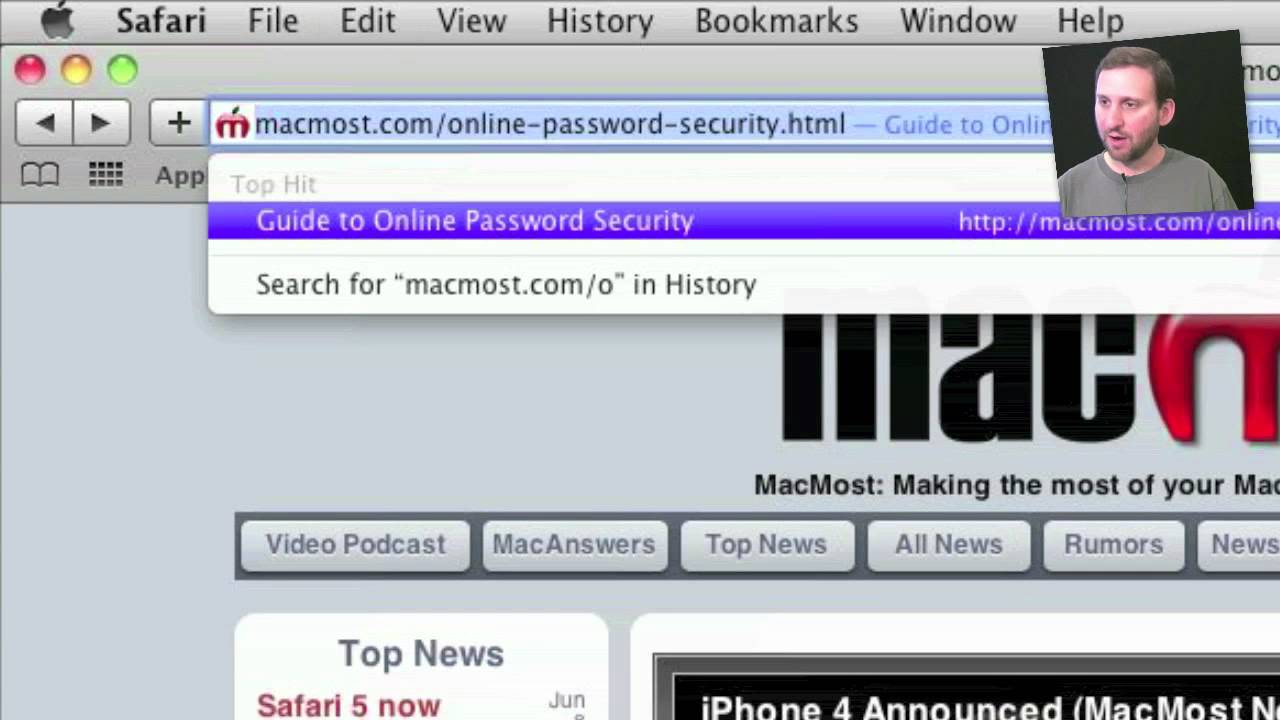Open Top Sites grid icon
Viewport: 1280px width, 720px height.
(106, 175)
